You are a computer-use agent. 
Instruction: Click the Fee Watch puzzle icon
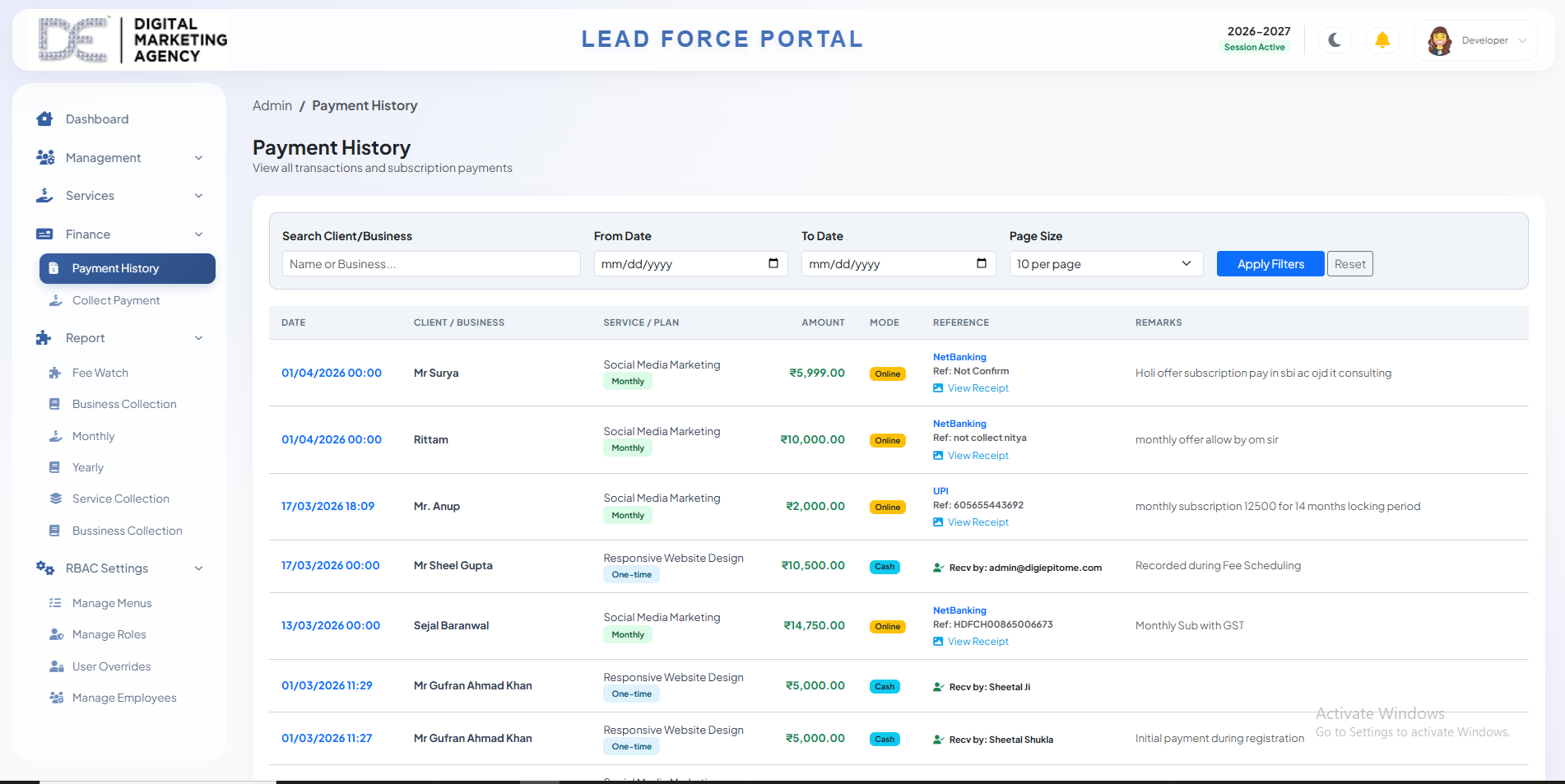click(x=55, y=373)
